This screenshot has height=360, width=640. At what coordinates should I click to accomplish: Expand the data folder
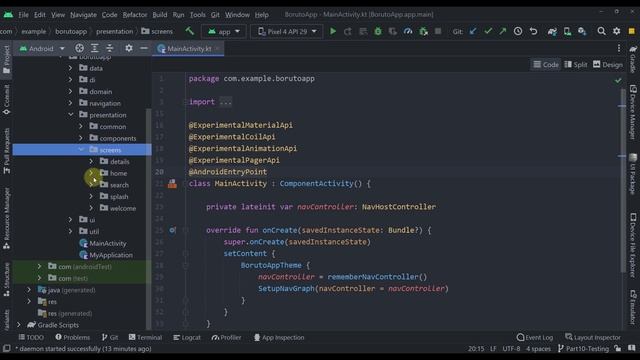click(70, 68)
